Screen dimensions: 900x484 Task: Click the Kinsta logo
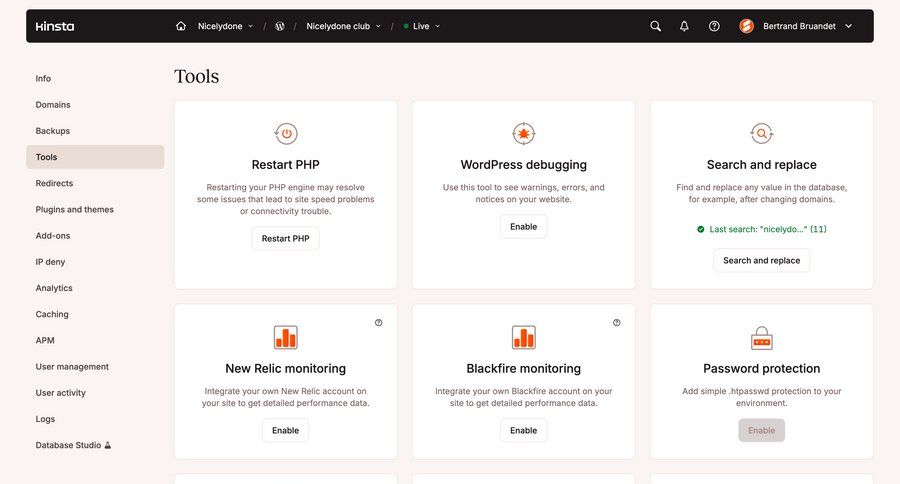click(55, 26)
